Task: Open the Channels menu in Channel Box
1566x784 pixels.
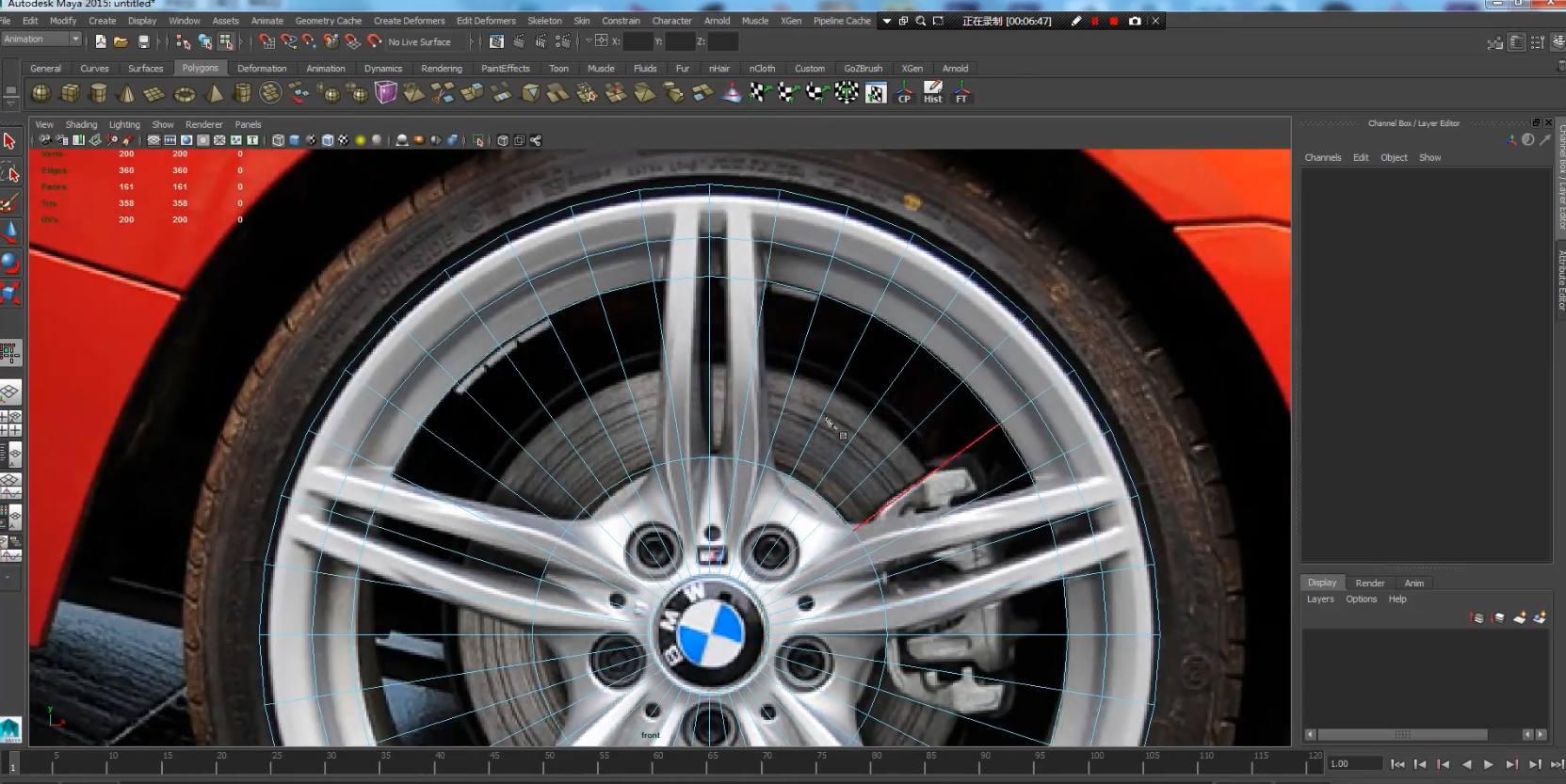Action: pos(1322,157)
